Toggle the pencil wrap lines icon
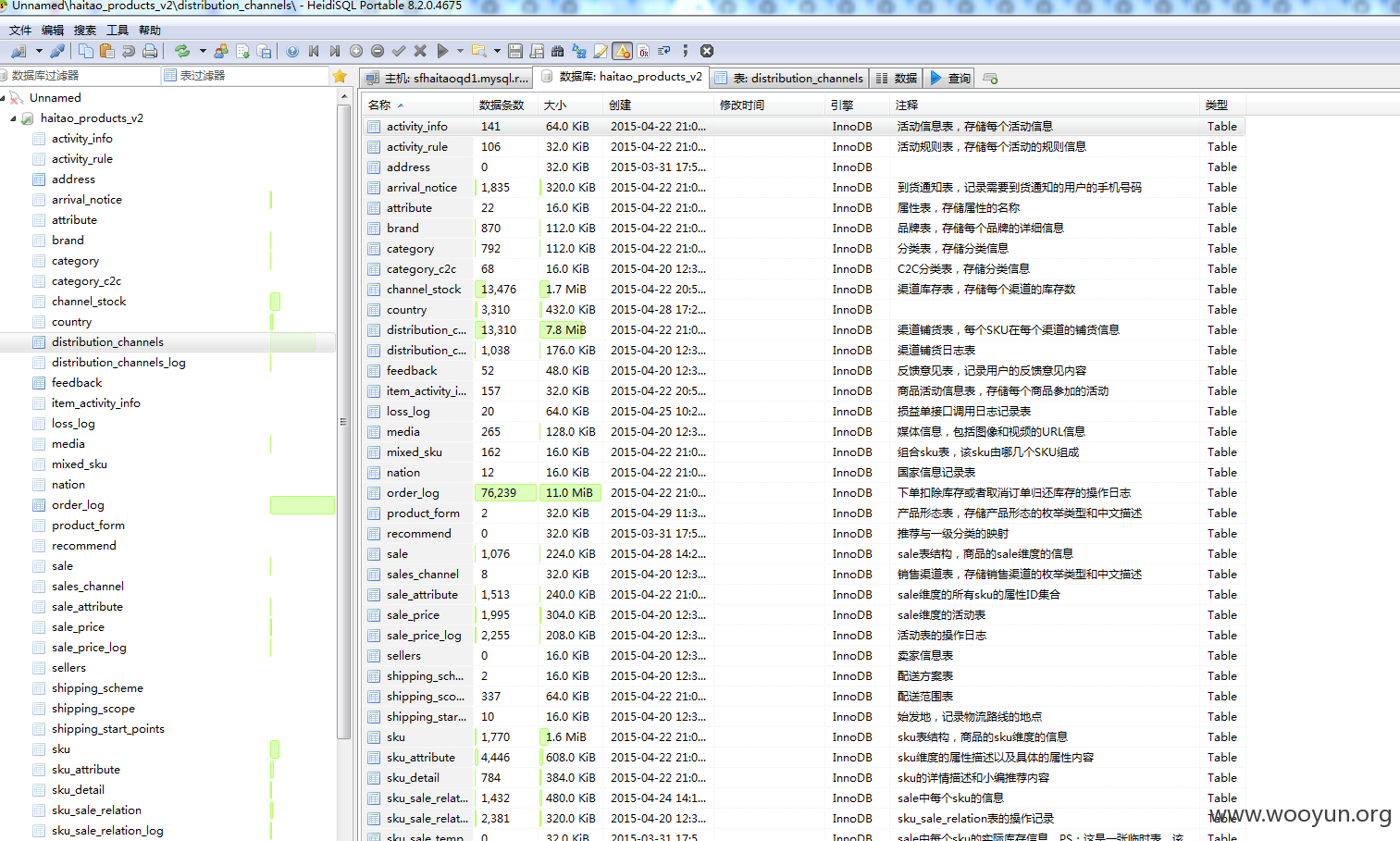The width and height of the screenshot is (1400, 841). pos(601,51)
